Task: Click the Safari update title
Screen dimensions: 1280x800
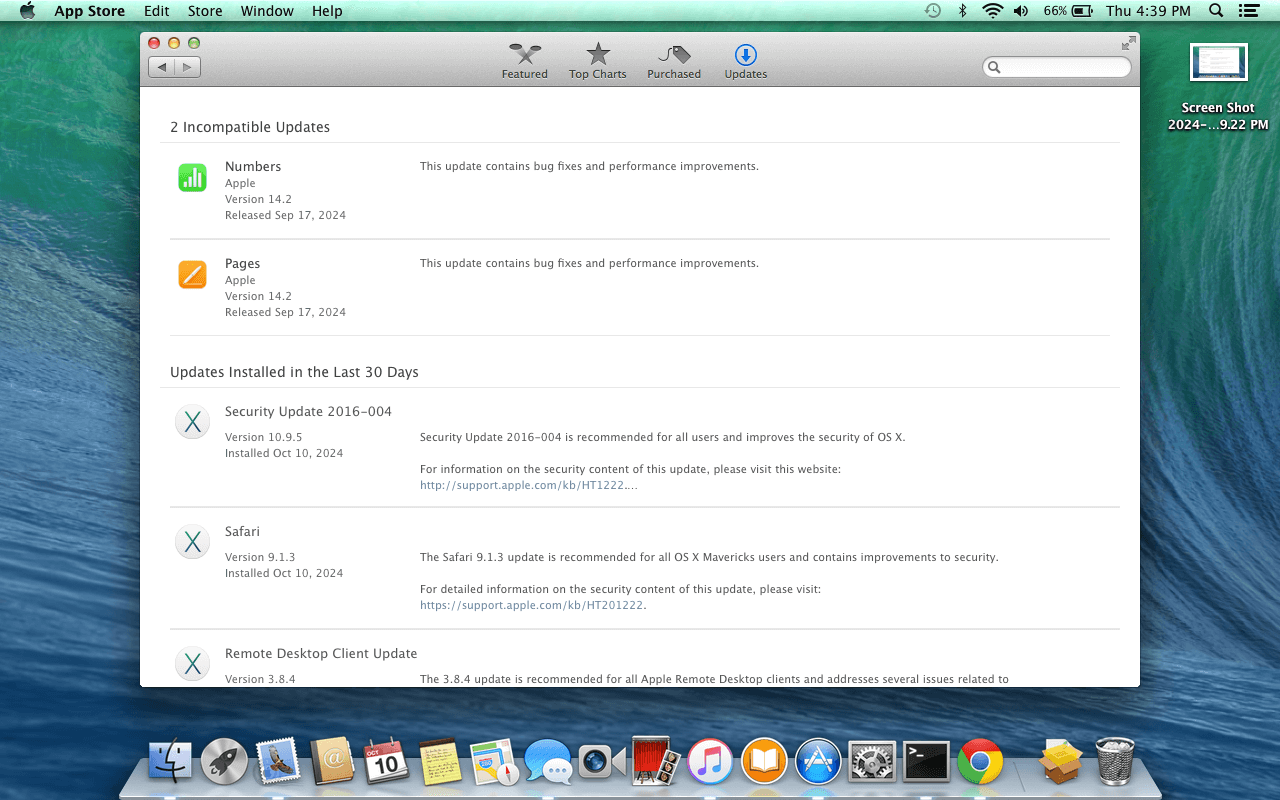Action: pyautogui.click(x=242, y=532)
